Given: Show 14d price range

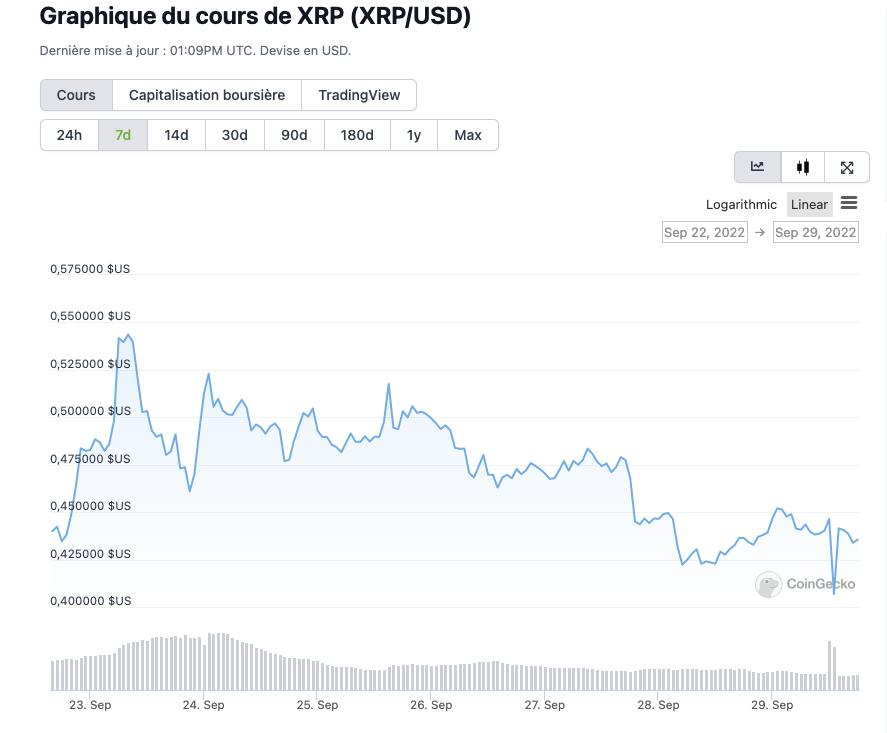Looking at the screenshot, I should pyautogui.click(x=176, y=135).
